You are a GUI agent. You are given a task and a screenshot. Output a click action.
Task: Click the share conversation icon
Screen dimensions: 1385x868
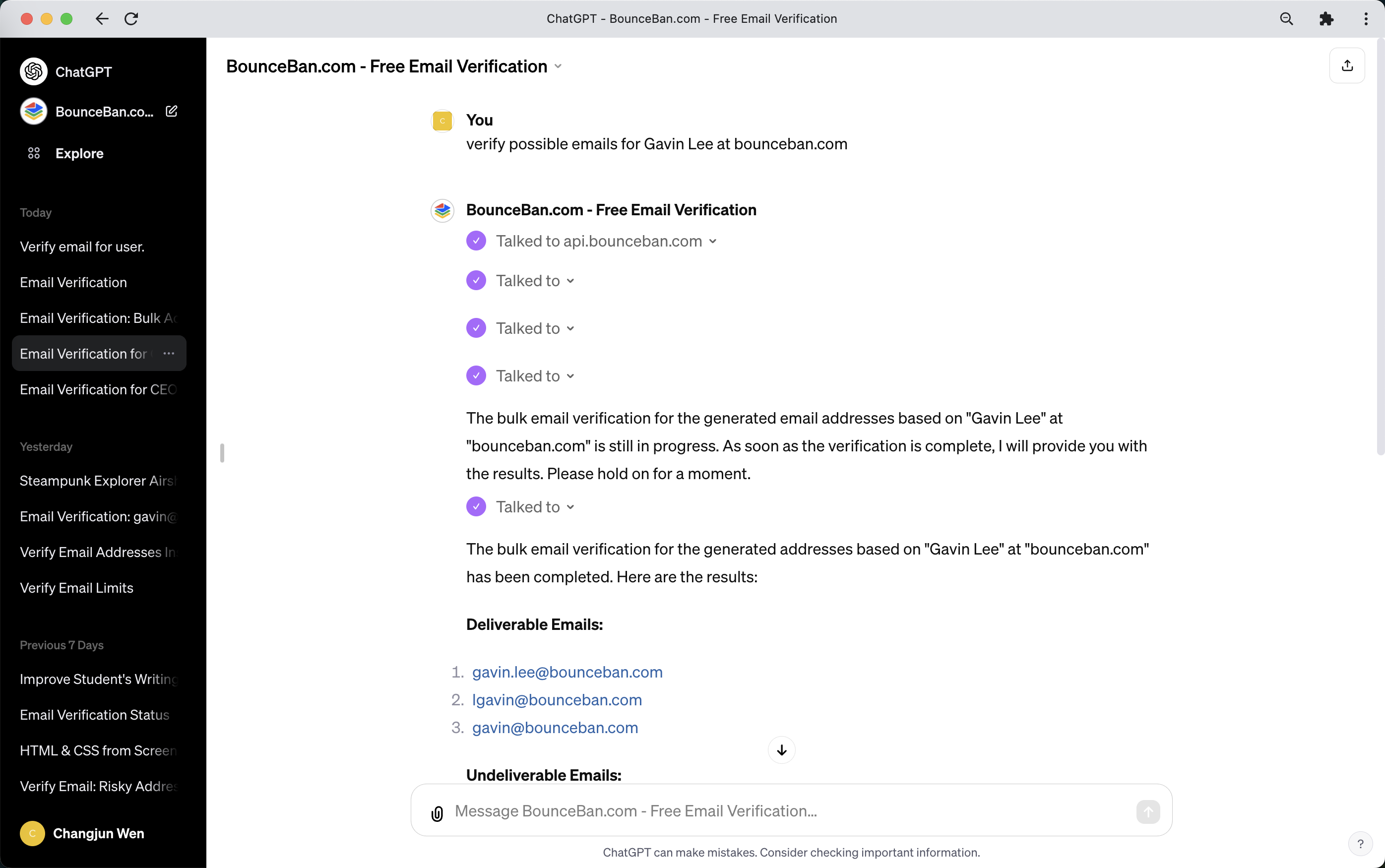tap(1346, 66)
